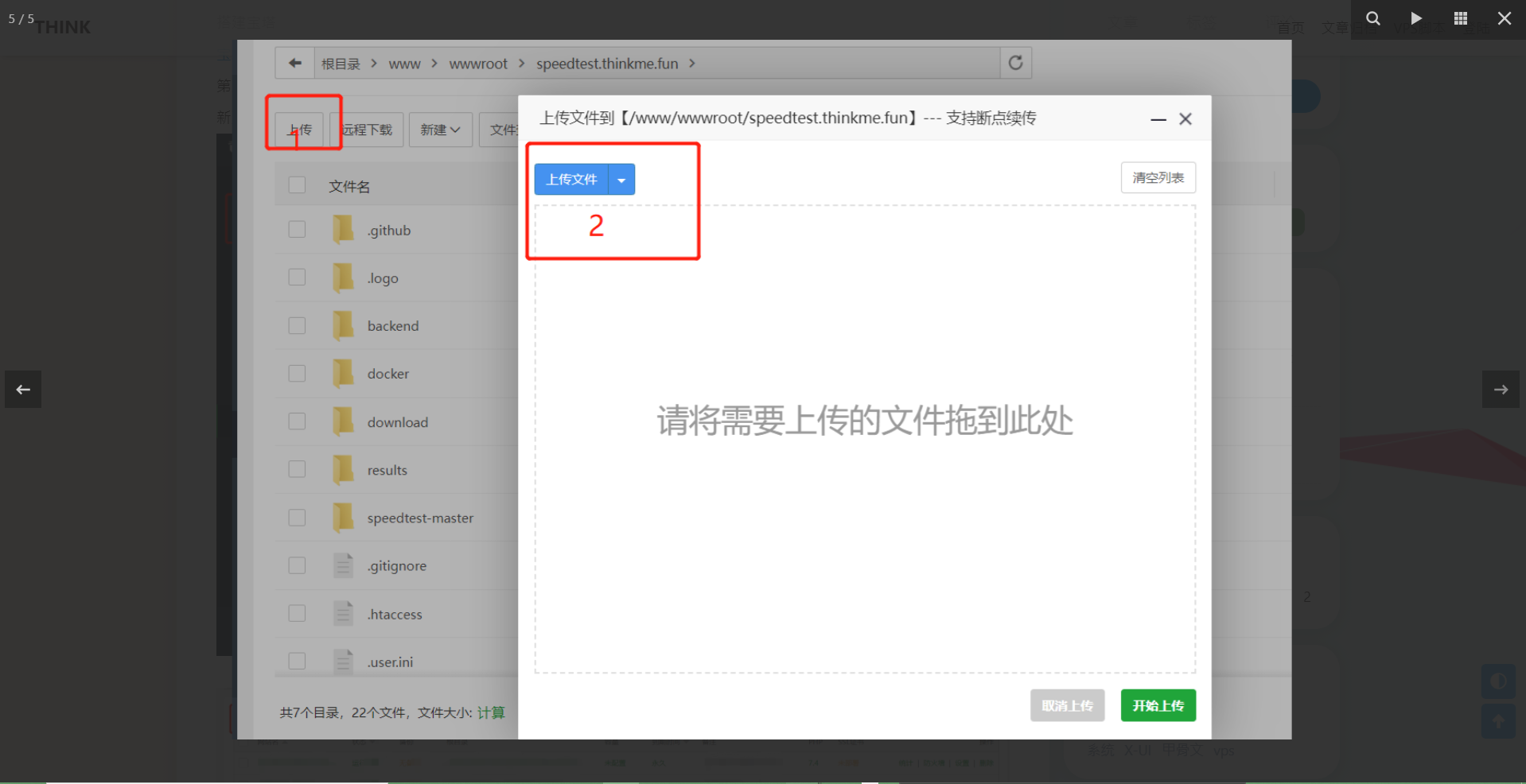The width and height of the screenshot is (1526, 784).
Task: Close the lightbox image viewer
Action: pyautogui.click(x=1505, y=18)
